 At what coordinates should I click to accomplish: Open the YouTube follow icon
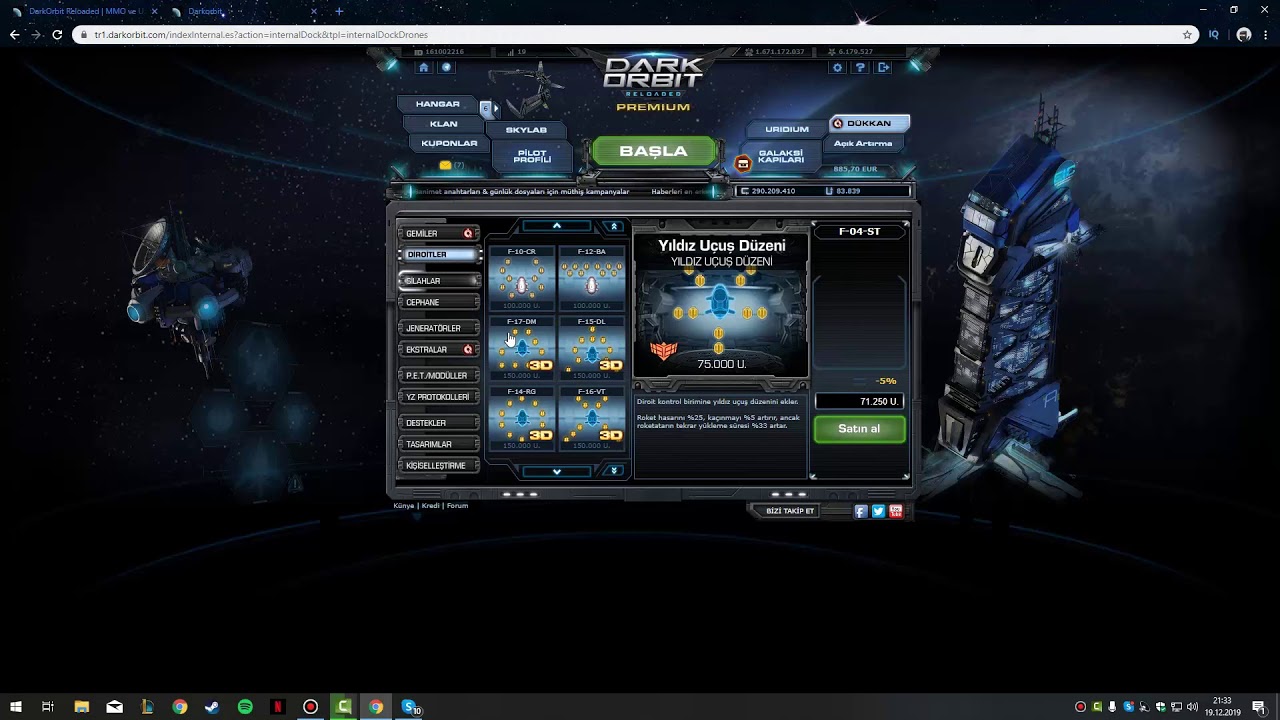(896, 511)
